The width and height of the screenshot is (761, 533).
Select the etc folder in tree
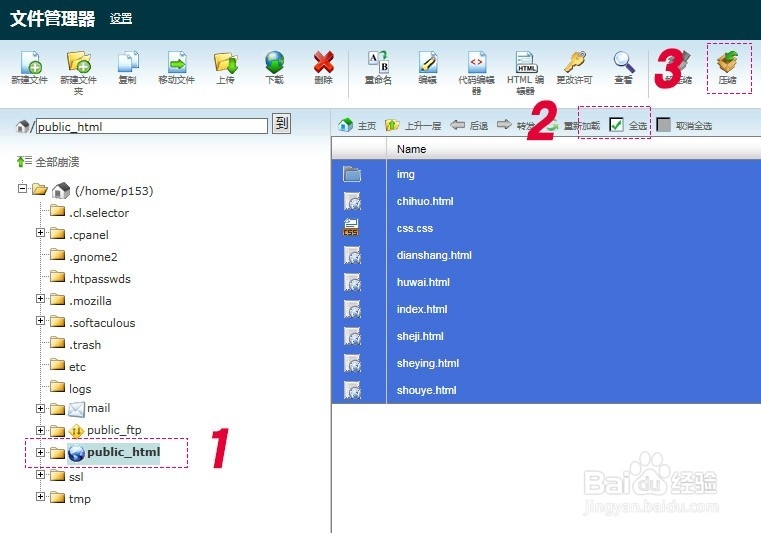click(x=78, y=367)
